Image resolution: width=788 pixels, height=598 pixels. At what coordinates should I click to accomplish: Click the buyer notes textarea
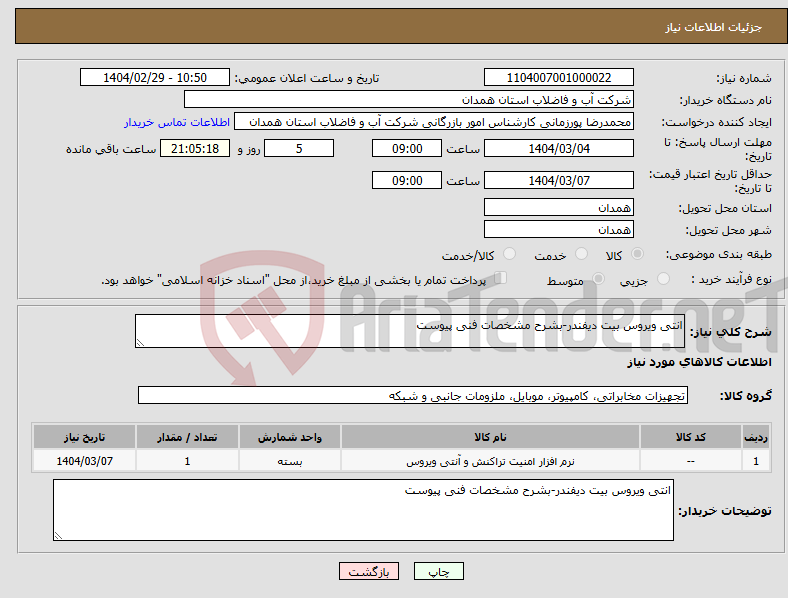click(363, 510)
